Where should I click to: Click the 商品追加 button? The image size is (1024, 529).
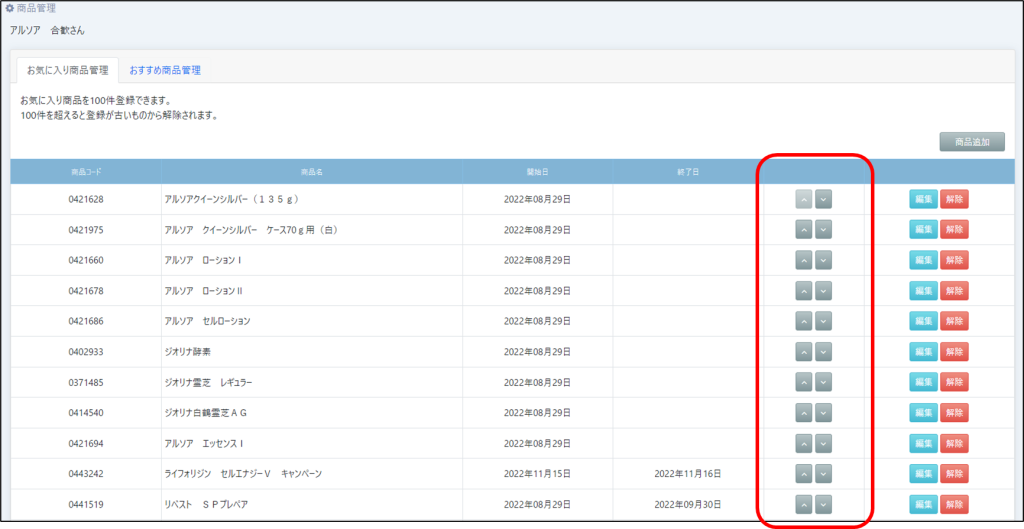click(x=971, y=142)
